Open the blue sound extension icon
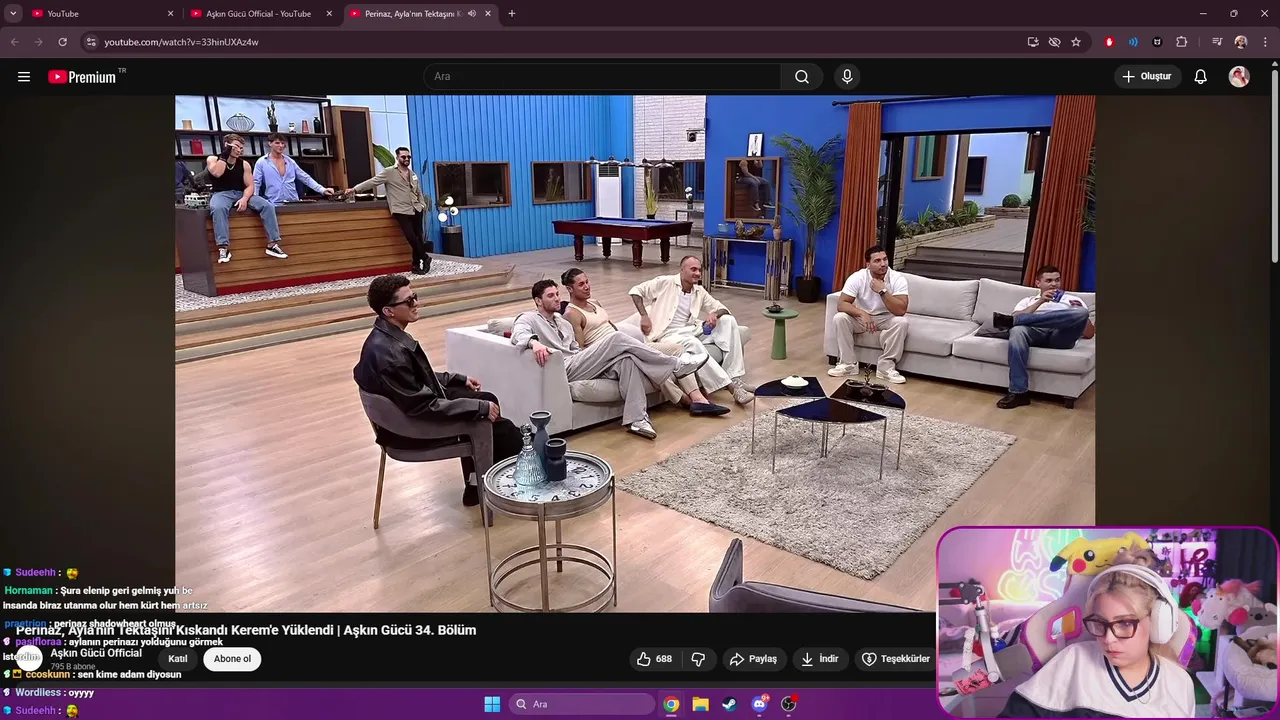 tap(1133, 42)
